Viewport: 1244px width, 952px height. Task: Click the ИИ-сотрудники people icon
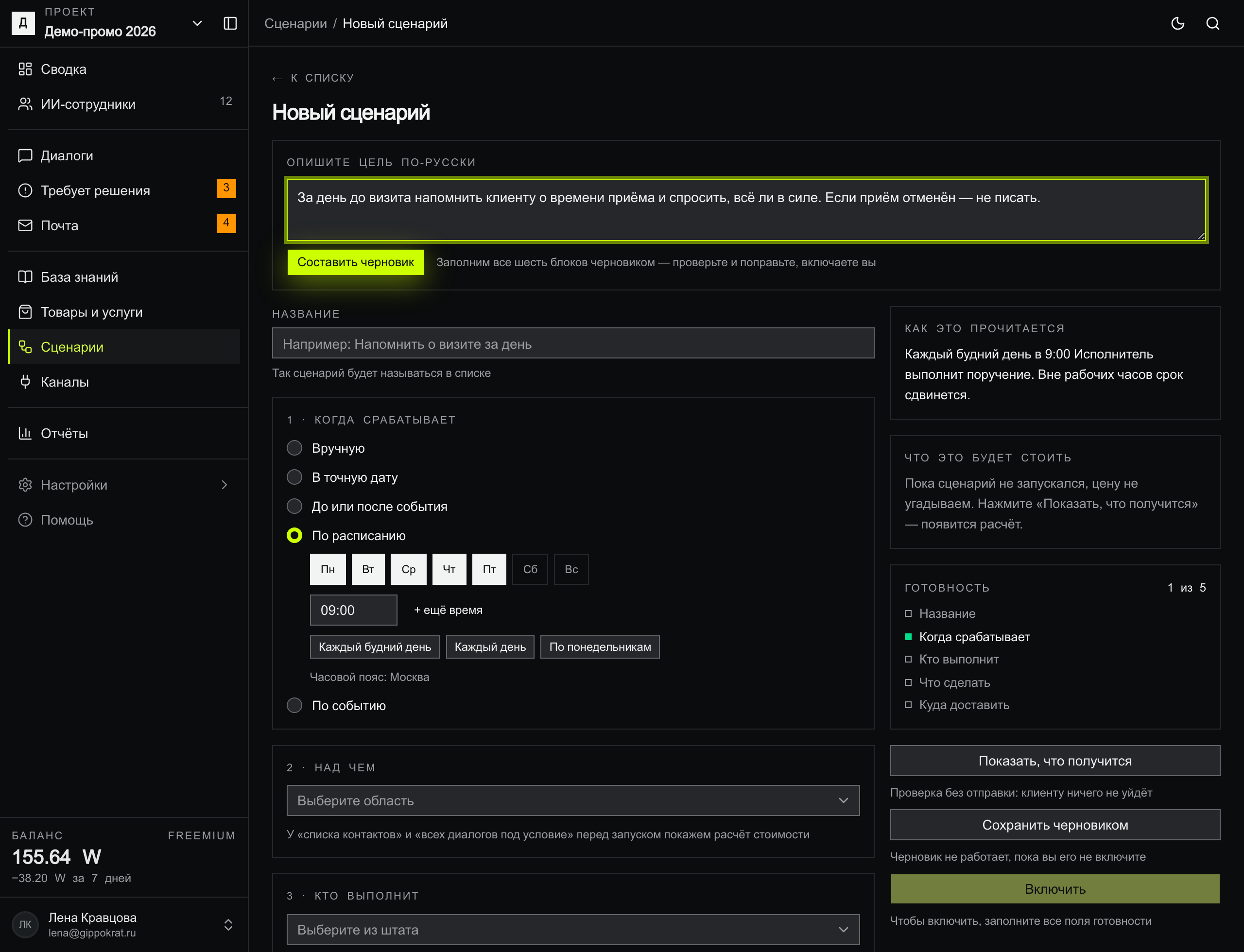[x=25, y=104]
